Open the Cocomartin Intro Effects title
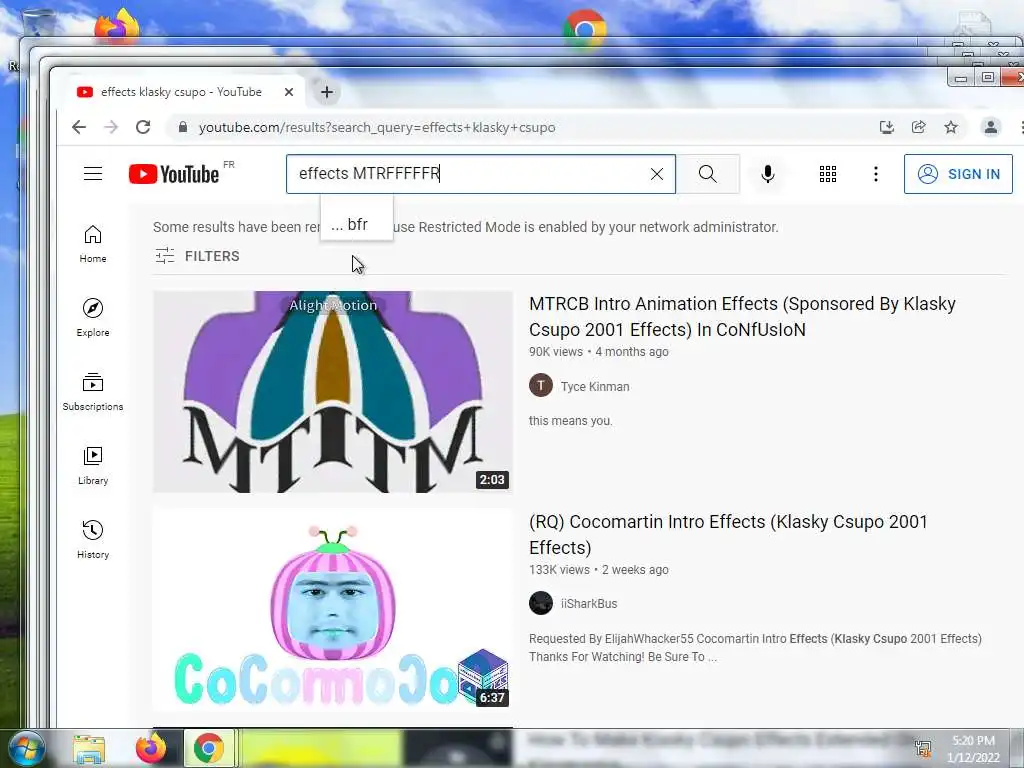Viewport: 1024px width, 768px height. 728,534
